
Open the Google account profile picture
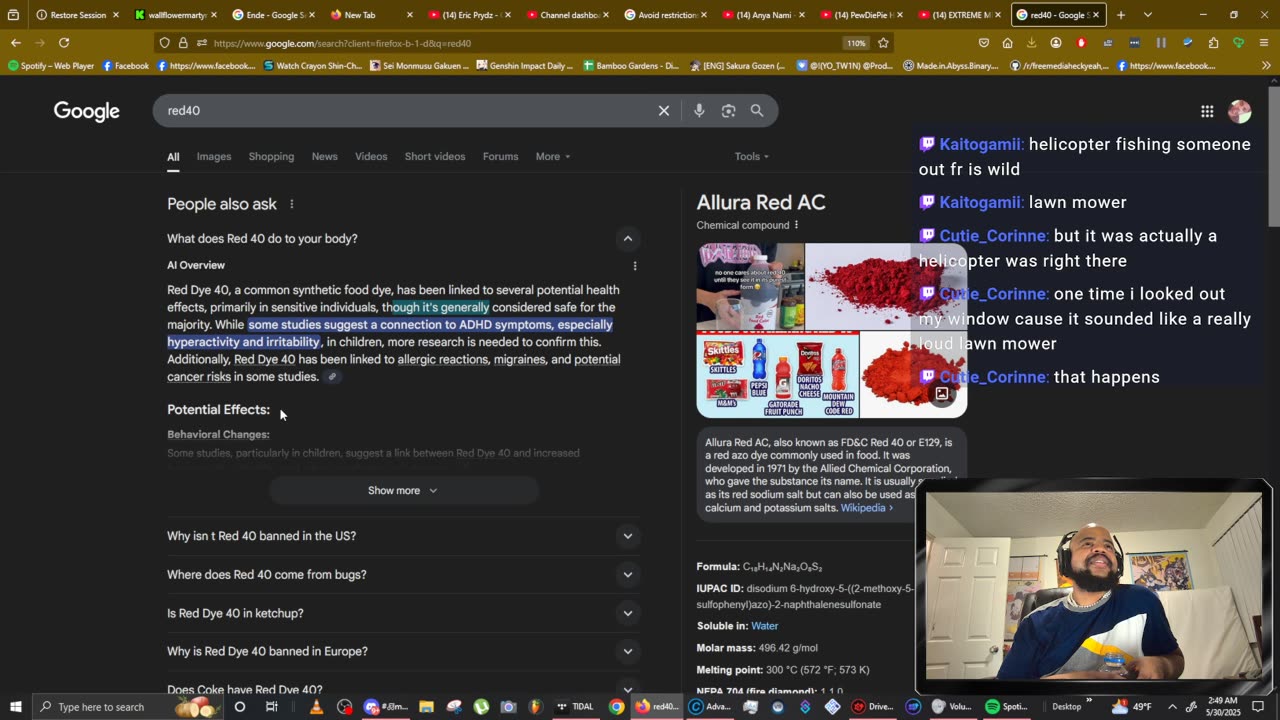[1239, 112]
